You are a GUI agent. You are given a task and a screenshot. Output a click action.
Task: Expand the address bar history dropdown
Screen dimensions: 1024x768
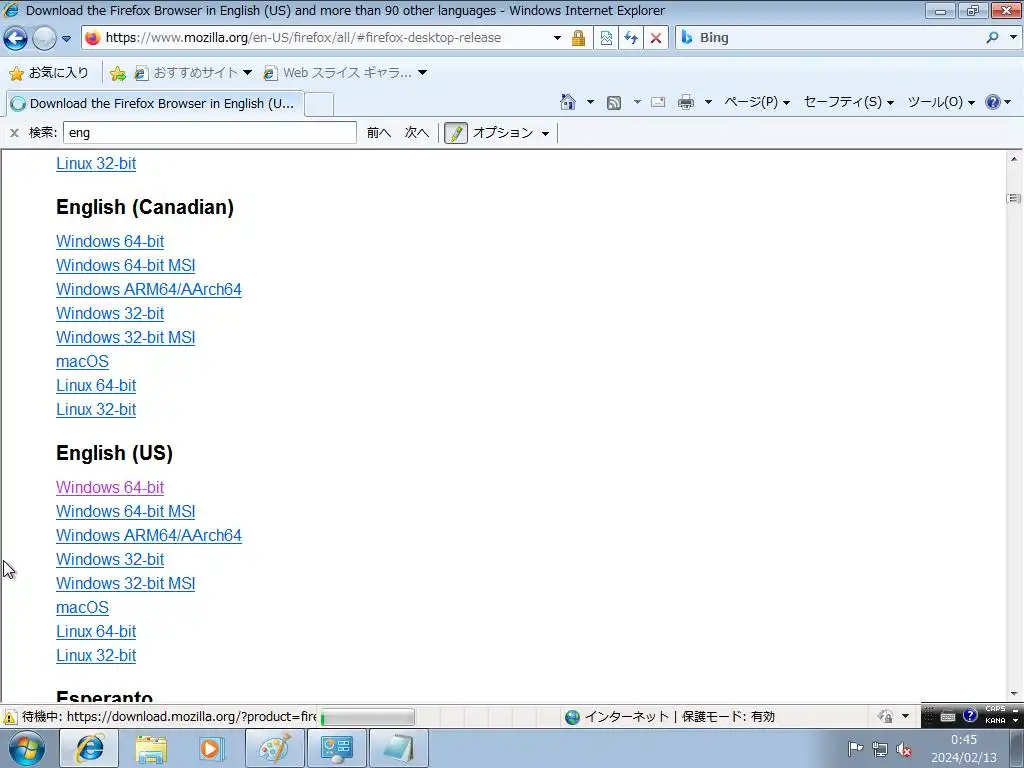[557, 38]
